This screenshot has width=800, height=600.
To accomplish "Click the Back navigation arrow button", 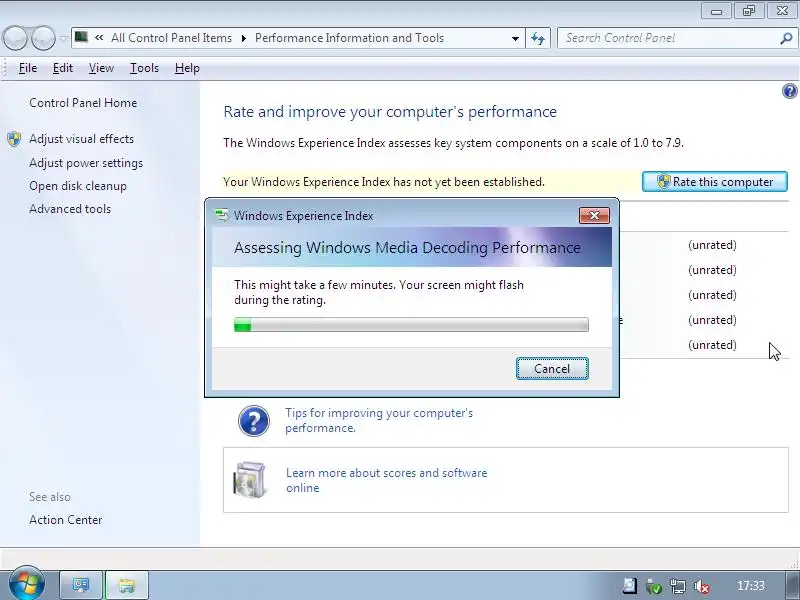I will click(15, 38).
